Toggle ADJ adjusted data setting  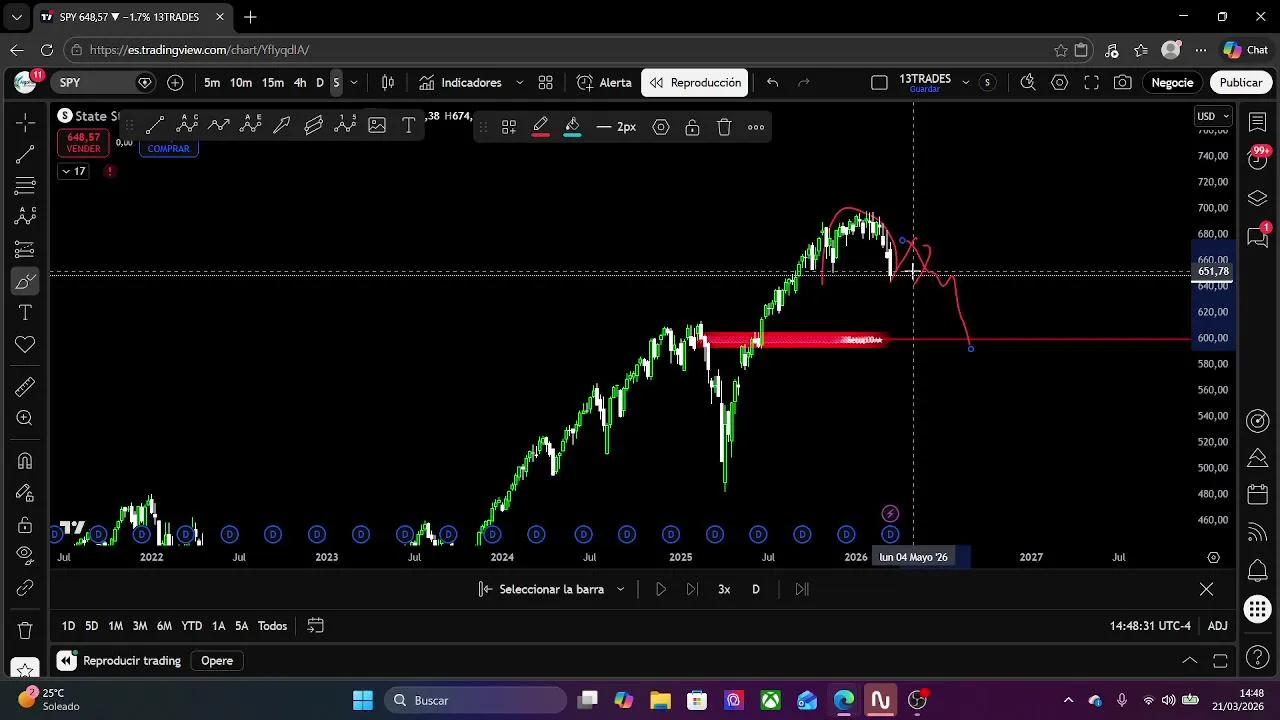(x=1217, y=626)
